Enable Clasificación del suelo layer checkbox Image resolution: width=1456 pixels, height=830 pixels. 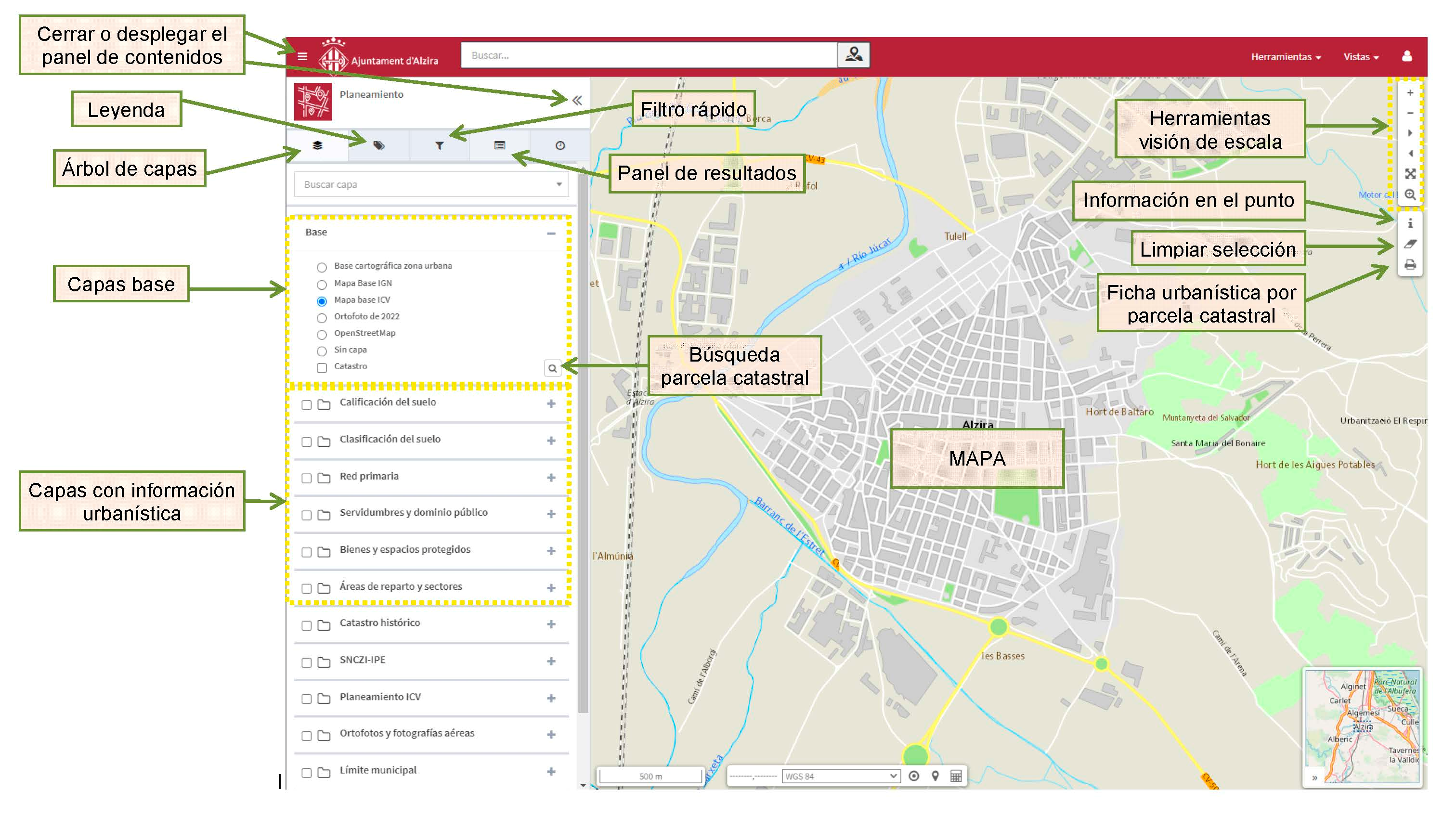point(306,442)
